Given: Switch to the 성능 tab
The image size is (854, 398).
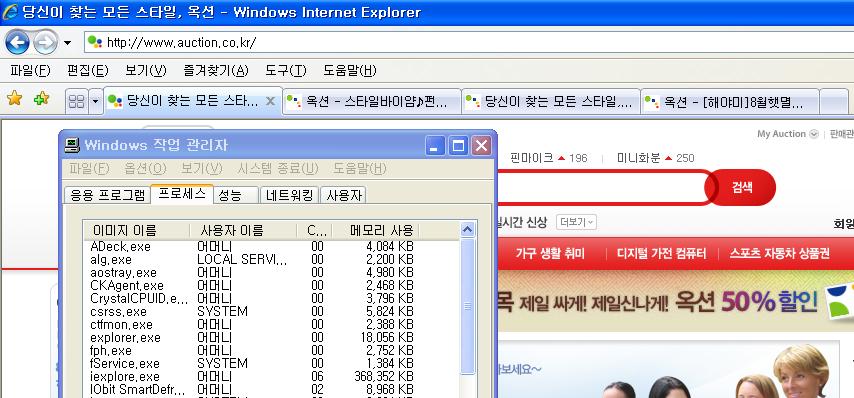Looking at the screenshot, I should tap(236, 195).
